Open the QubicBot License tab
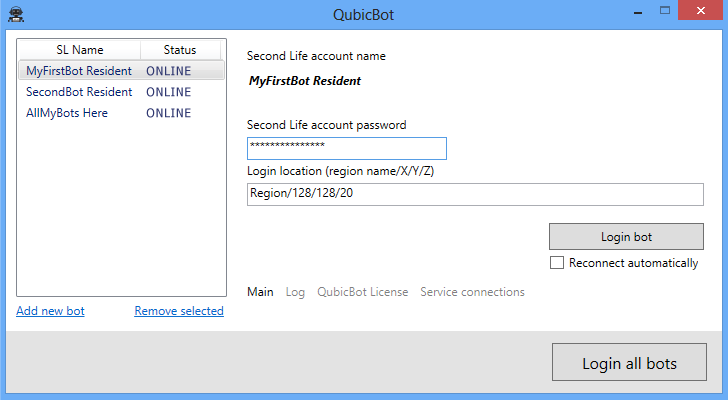 tap(362, 292)
